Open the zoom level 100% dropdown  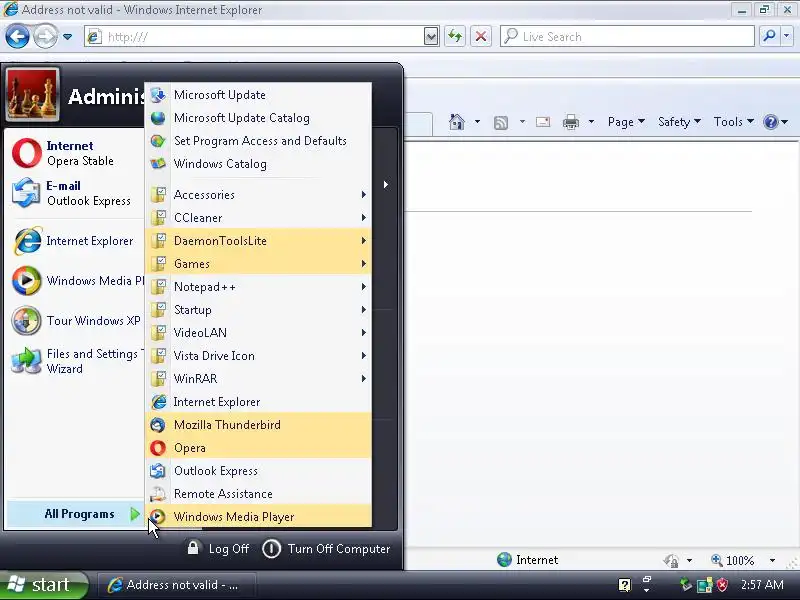tap(772, 560)
